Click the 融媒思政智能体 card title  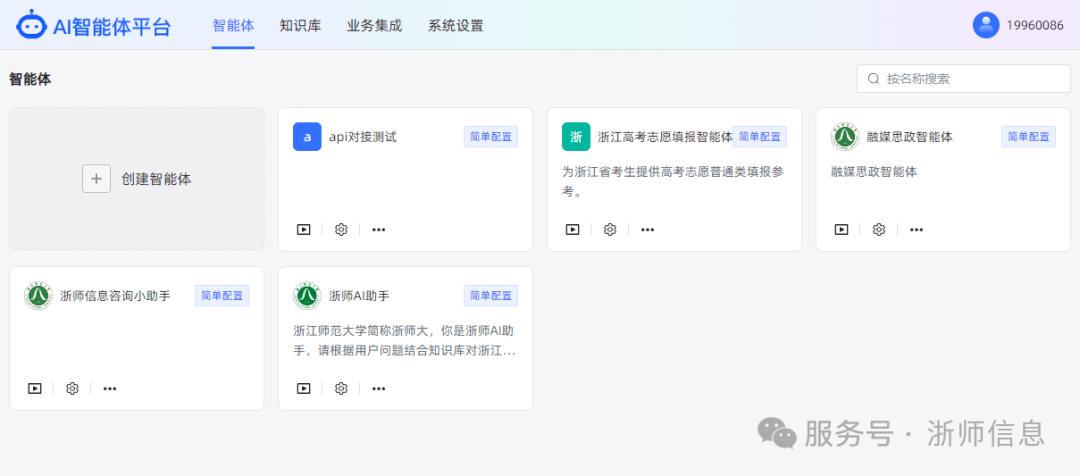(909, 136)
